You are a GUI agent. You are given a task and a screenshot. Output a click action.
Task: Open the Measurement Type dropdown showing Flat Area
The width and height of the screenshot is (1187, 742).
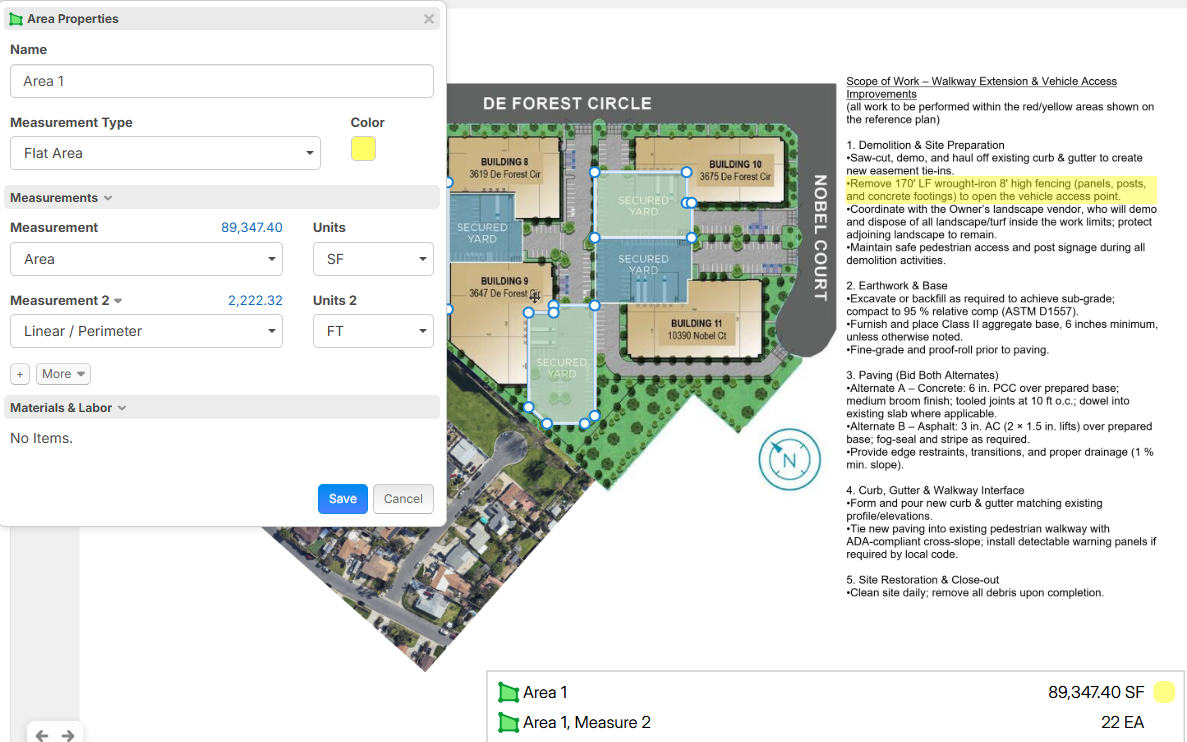(165, 153)
